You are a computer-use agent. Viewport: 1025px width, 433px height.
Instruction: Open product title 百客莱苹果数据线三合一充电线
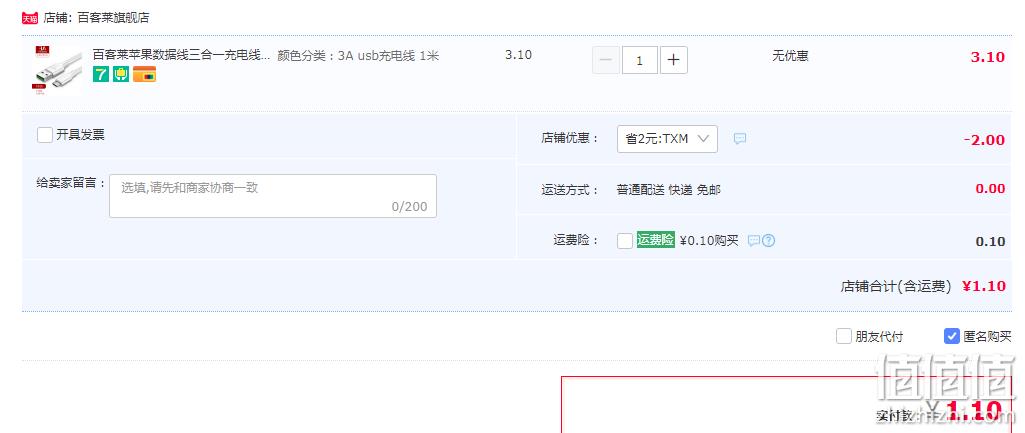(181, 56)
